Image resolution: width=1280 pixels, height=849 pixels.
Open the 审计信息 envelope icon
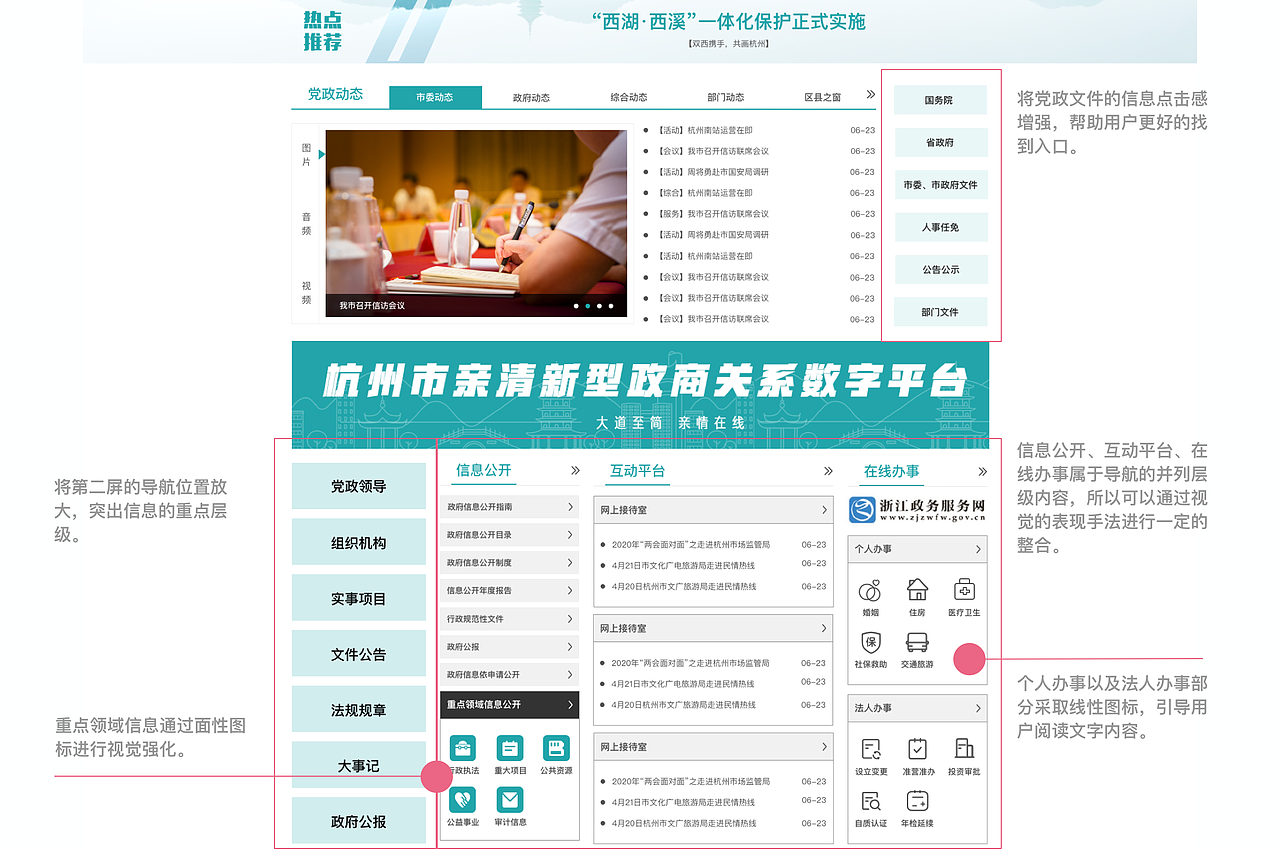point(510,800)
